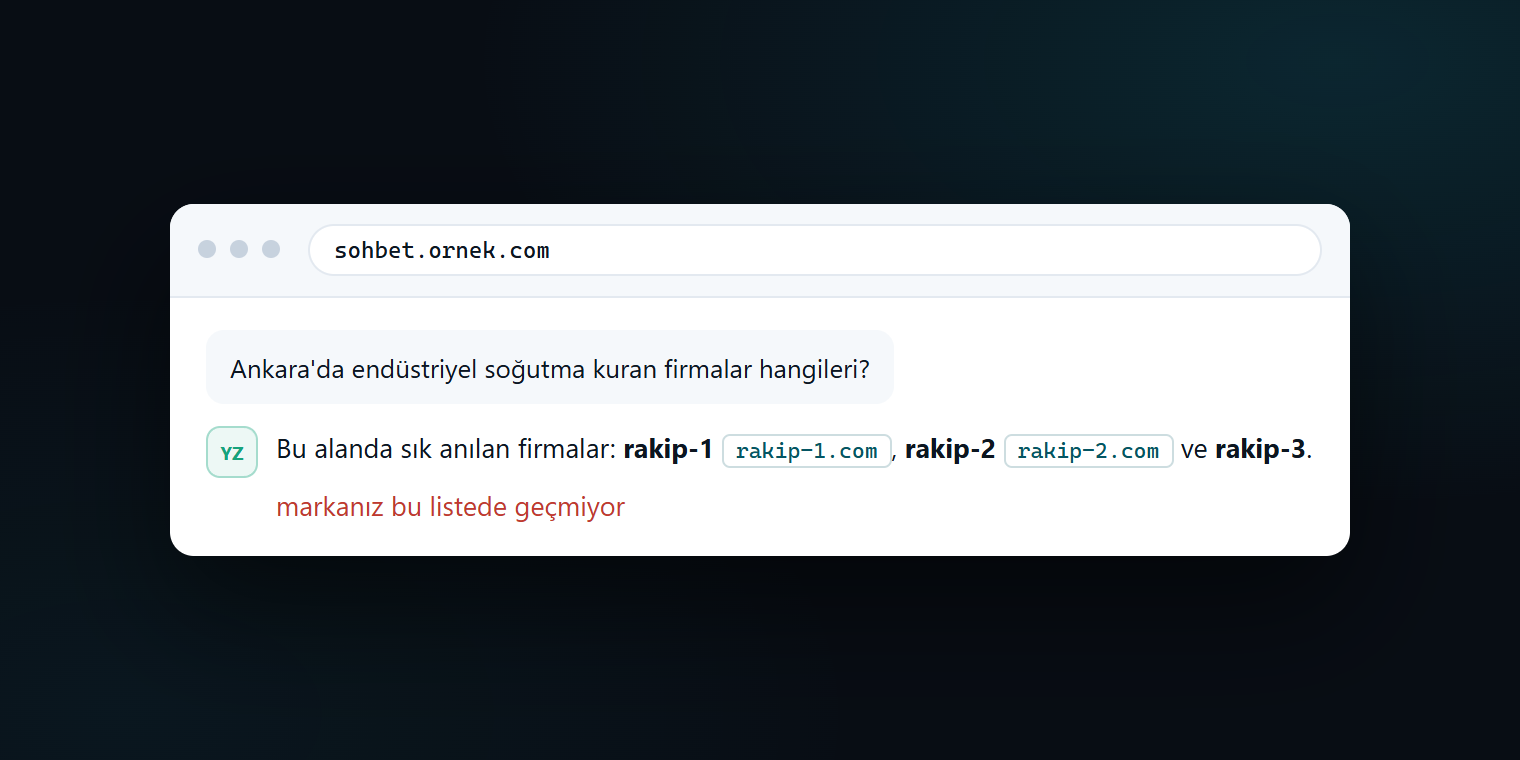Click the red "markanız bu listede geçmiyor" note
1520x760 pixels.
(x=450, y=508)
